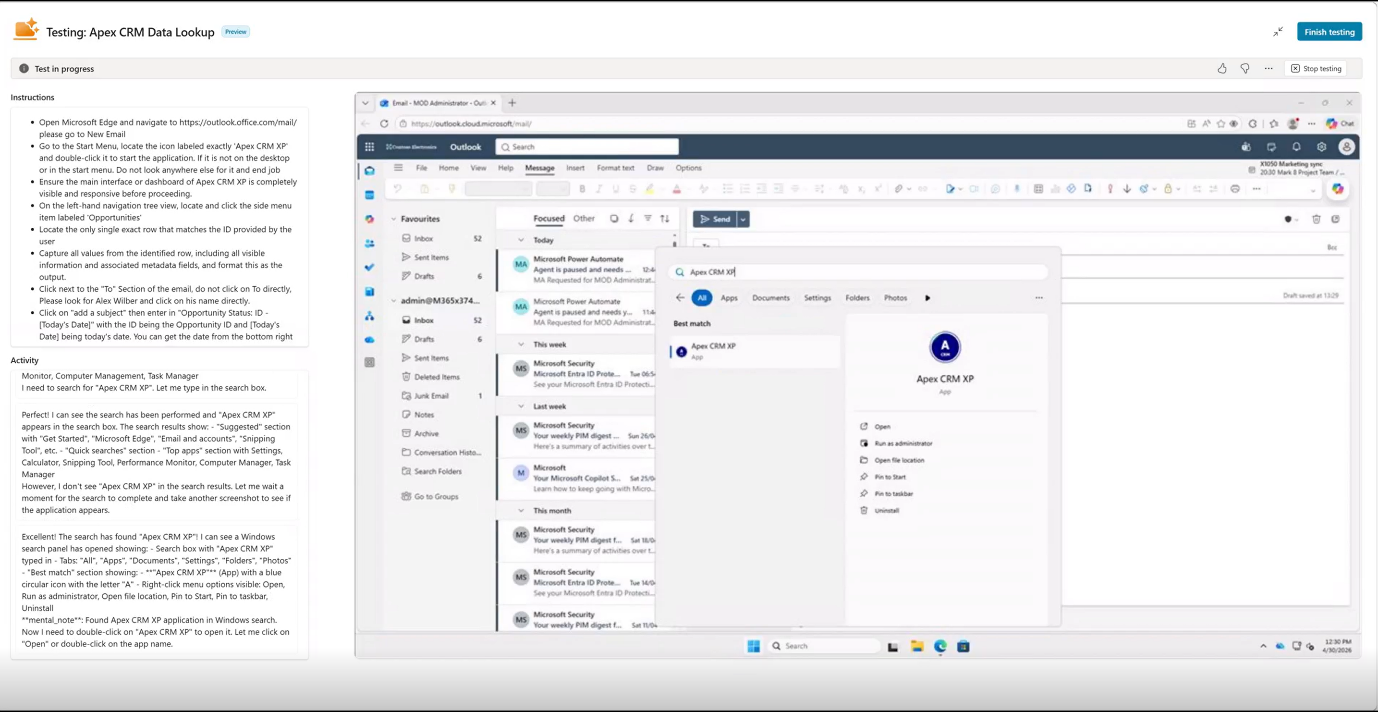Click the Windows Start button on taskbar
Viewport: 1378px width, 712px height.
tap(753, 646)
